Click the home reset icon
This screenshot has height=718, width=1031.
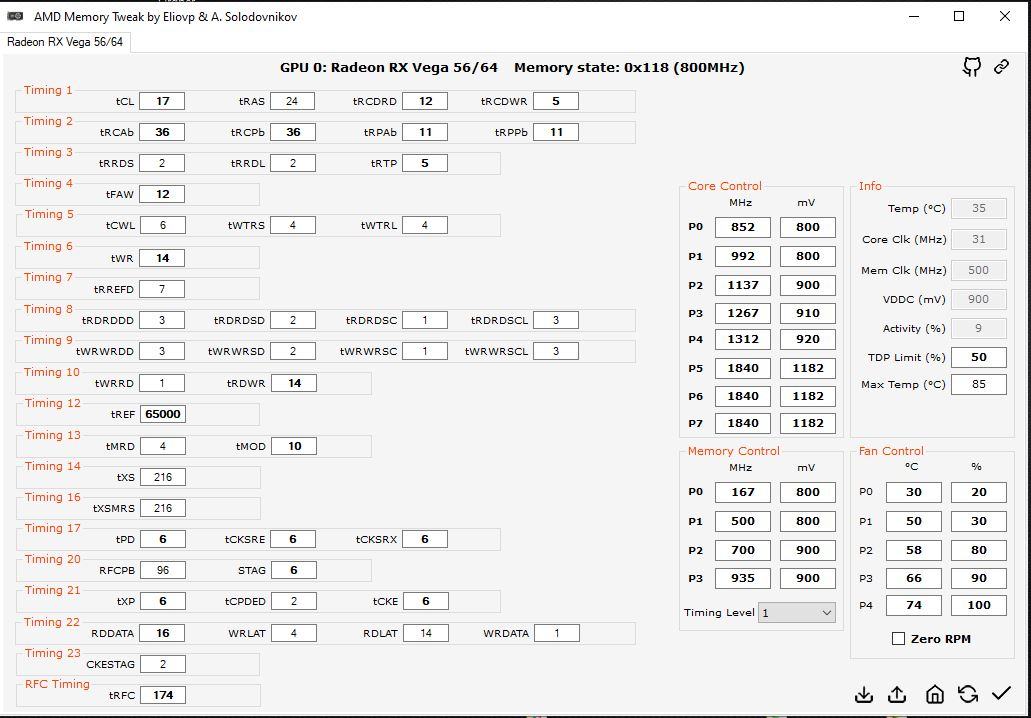(934, 694)
